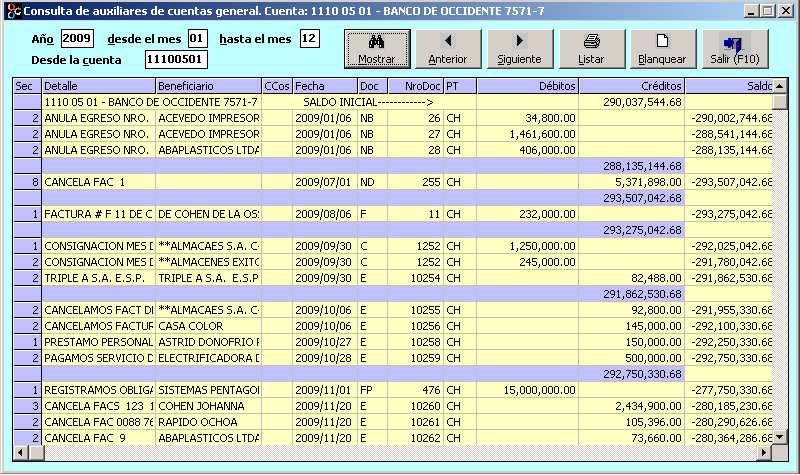
Task: Click the PT column header
Action: click(x=460, y=86)
